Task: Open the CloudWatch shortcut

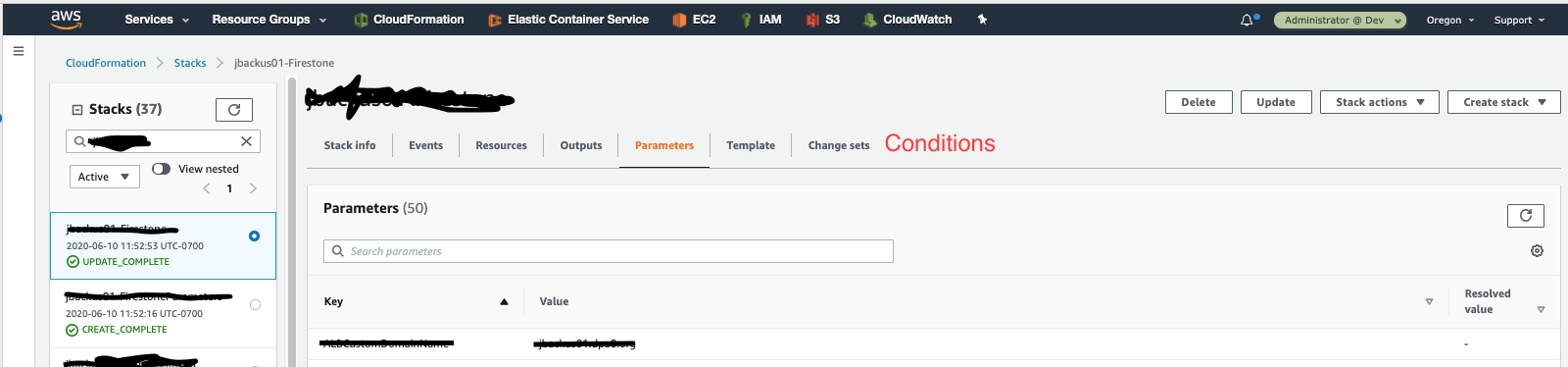Action: pyautogui.click(x=907, y=19)
